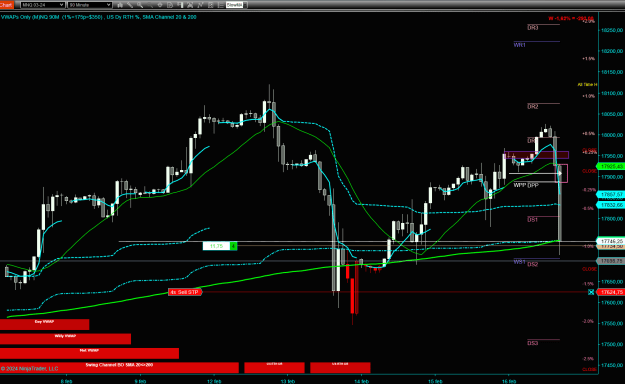The width and height of the screenshot is (625, 384).
Task: Click the DS3 pivot label
Action: [533, 343]
